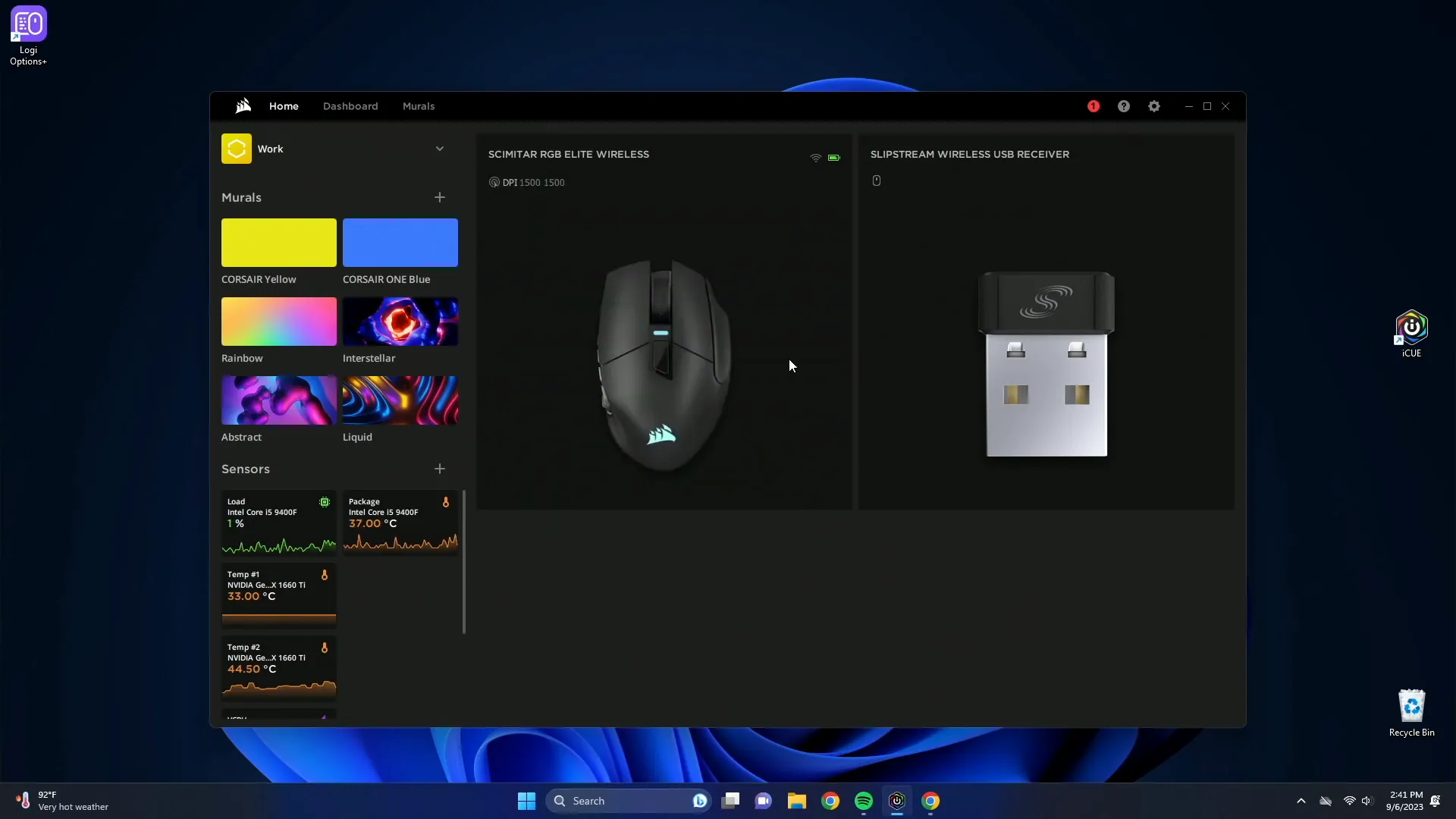Click the yellow Work profile icon

point(237,149)
